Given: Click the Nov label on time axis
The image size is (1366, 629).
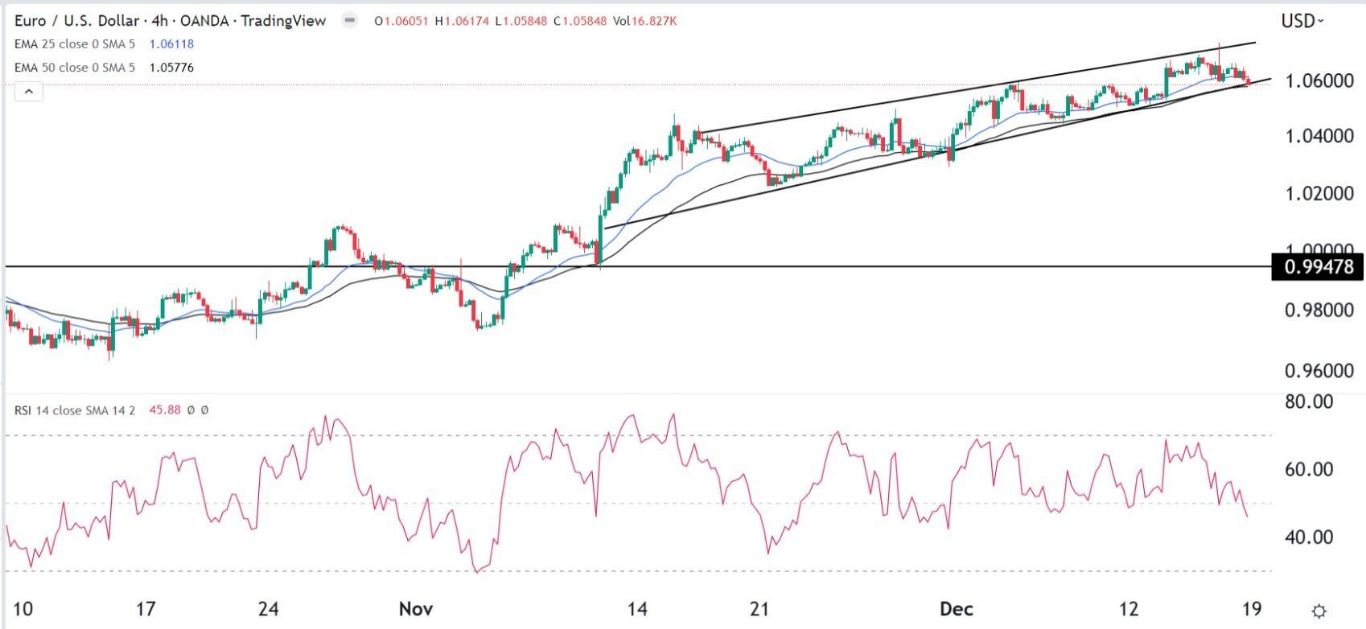Looking at the screenshot, I should (x=415, y=608).
